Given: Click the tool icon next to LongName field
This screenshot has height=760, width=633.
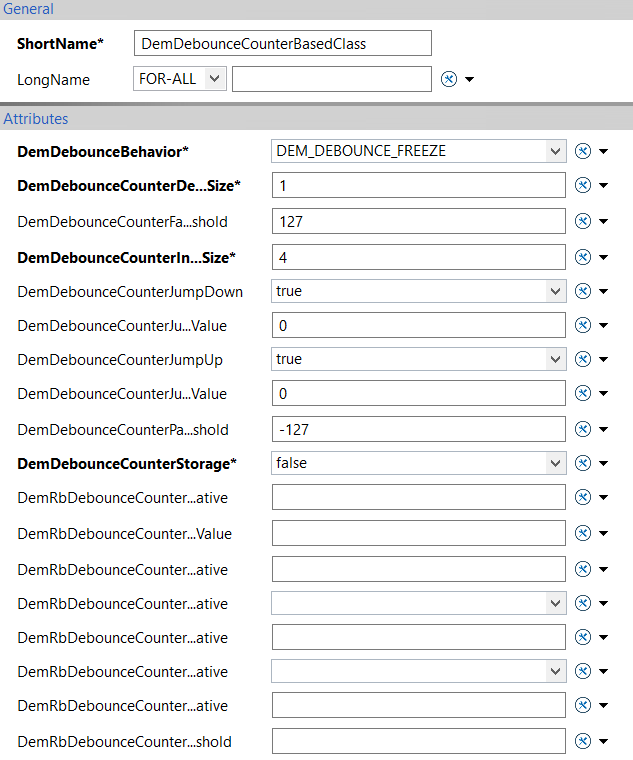Looking at the screenshot, I should (x=449, y=79).
